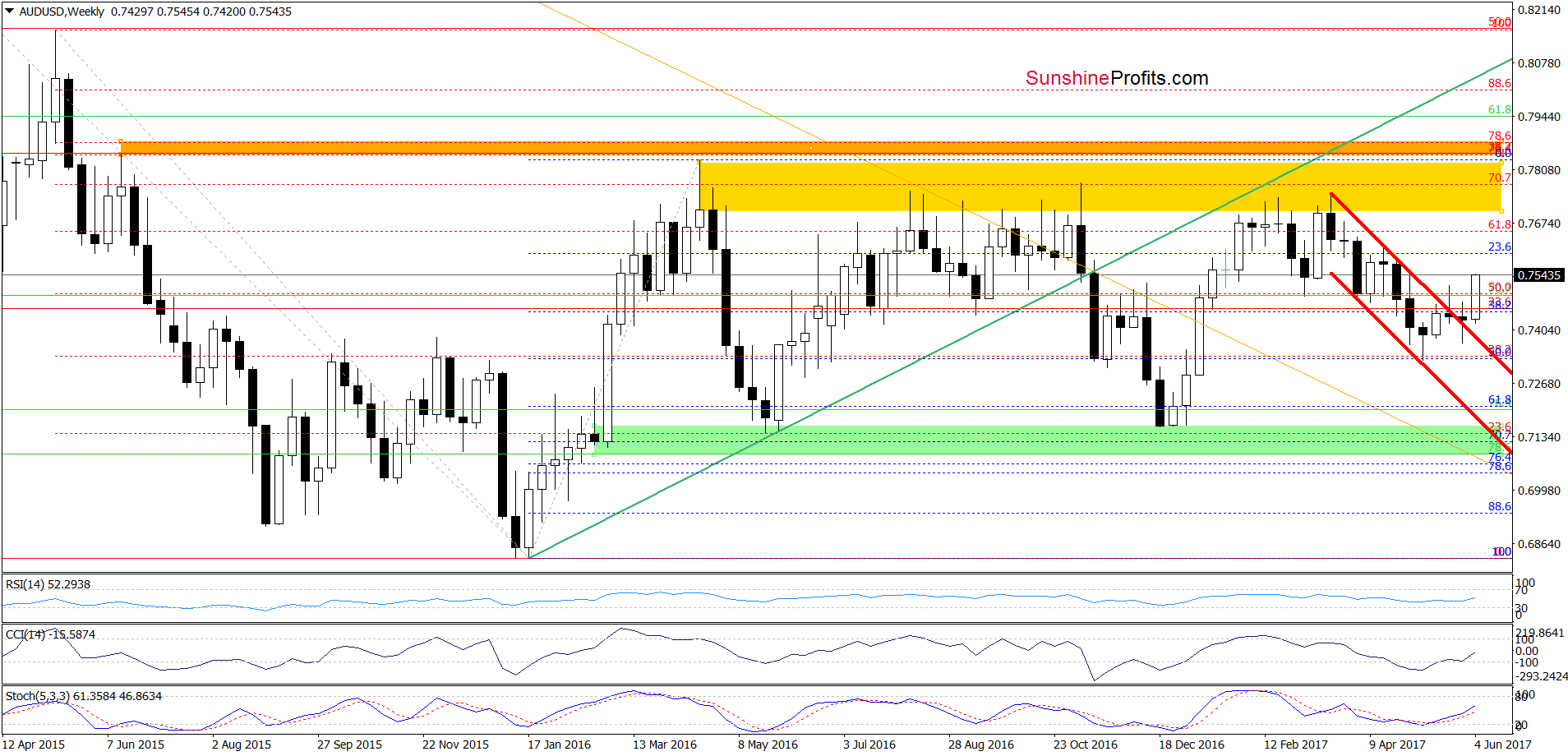This screenshot has height=756, width=1568.
Task: Select the yellow resistance zone rectangle
Action: 1100,187
